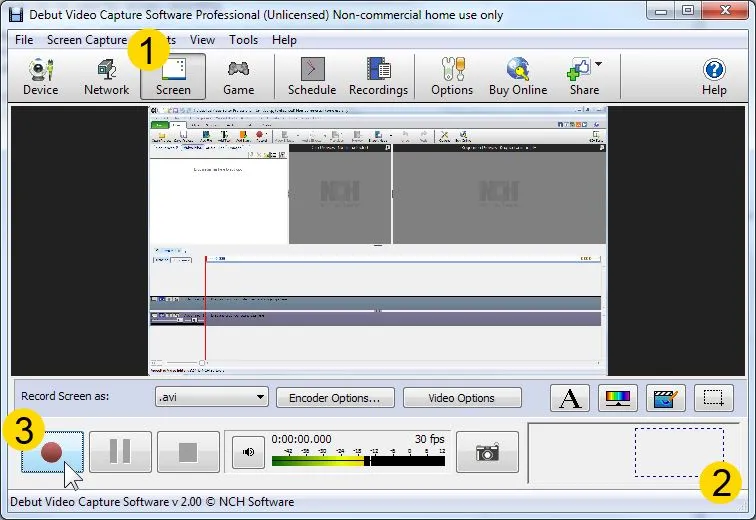Click the status bar version text

tap(152, 502)
